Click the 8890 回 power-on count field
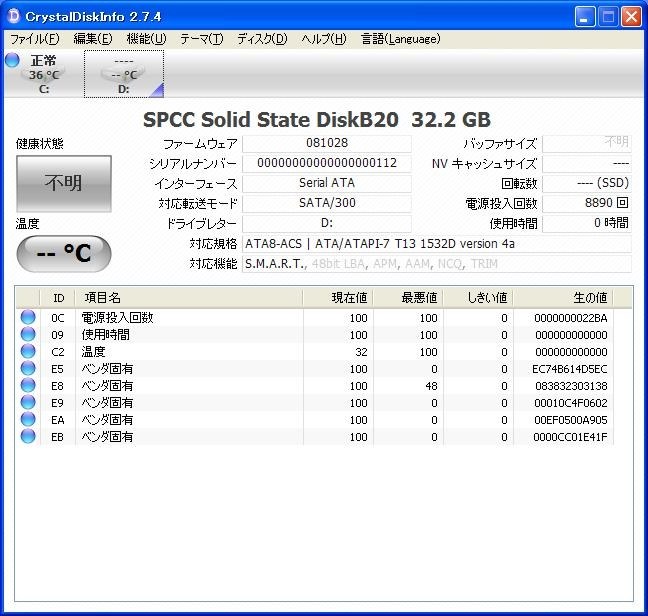The image size is (648, 616). (587, 203)
